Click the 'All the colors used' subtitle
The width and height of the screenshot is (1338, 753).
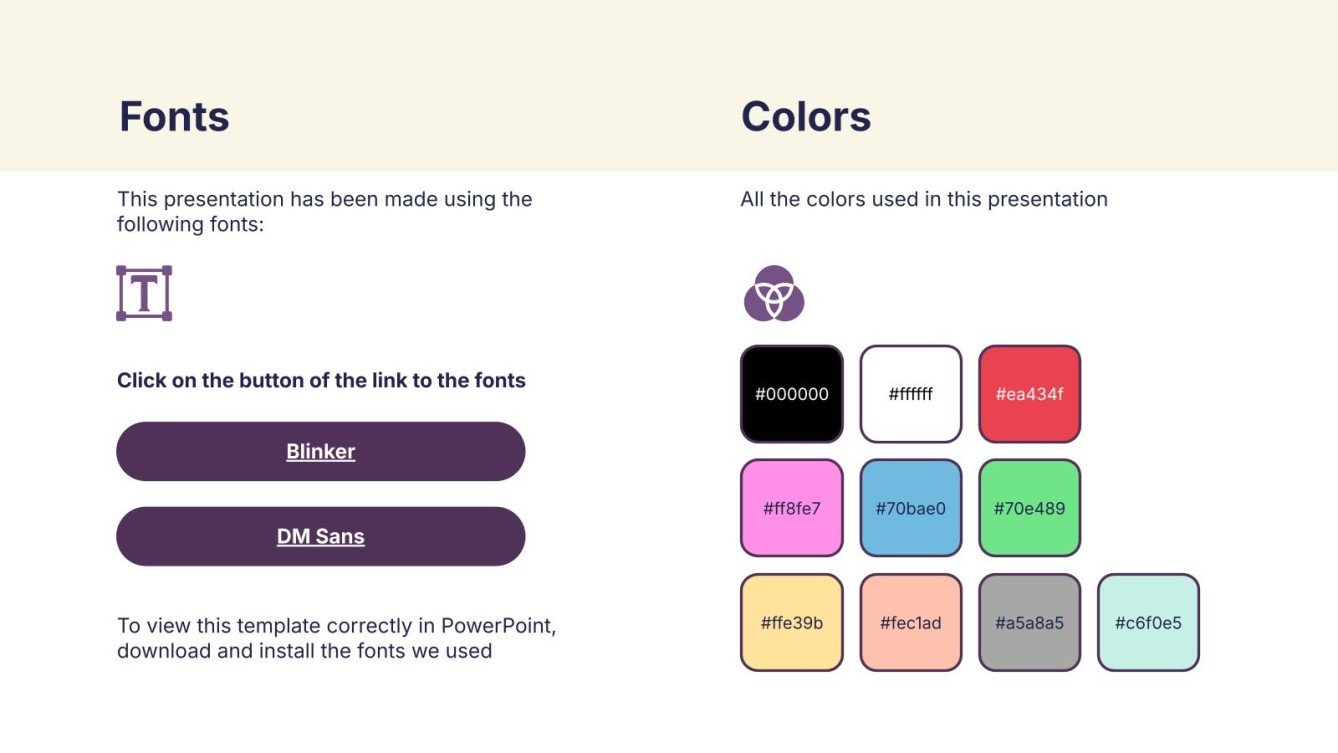924,199
